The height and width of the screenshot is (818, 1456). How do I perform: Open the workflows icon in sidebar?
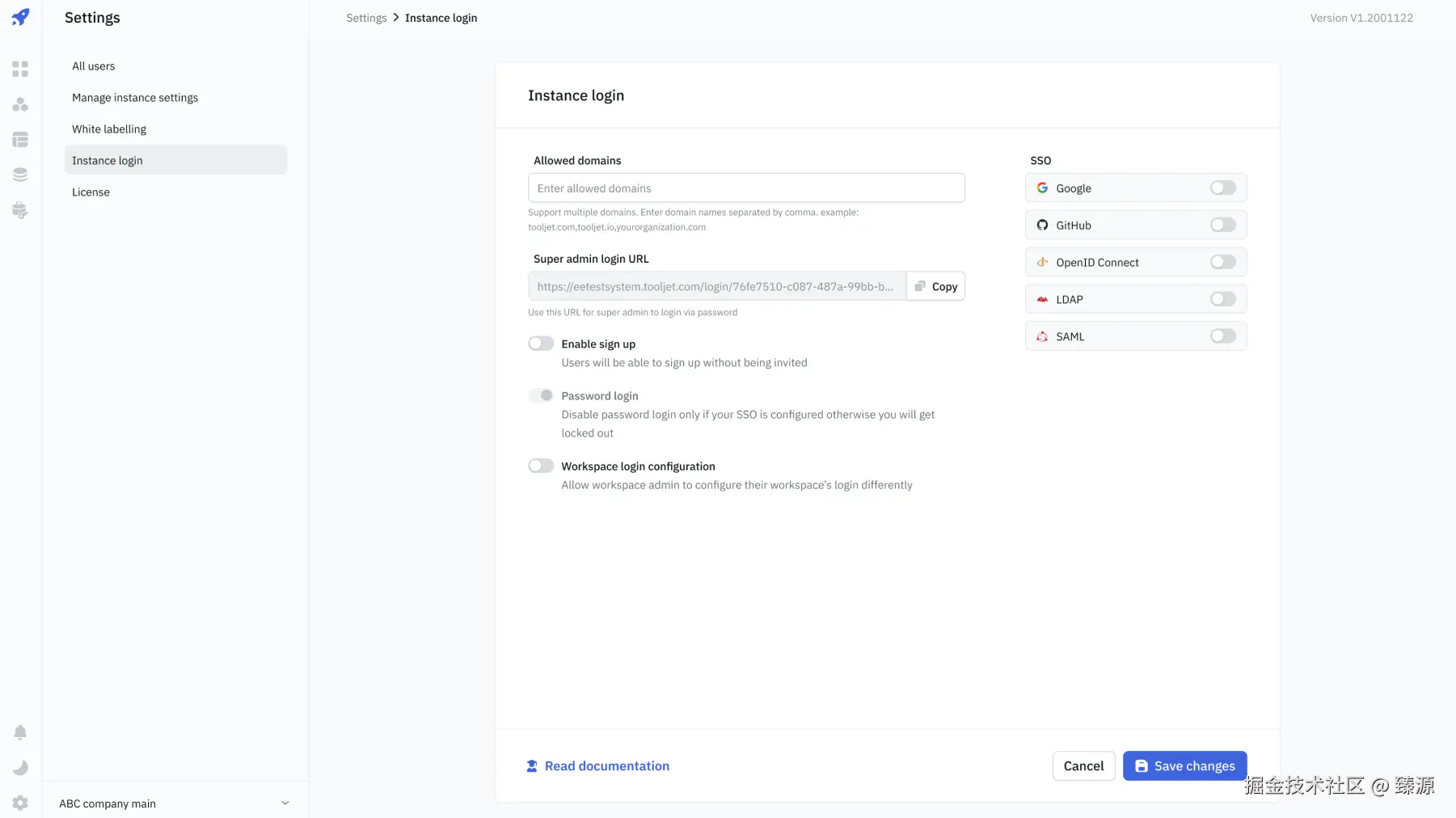20,105
